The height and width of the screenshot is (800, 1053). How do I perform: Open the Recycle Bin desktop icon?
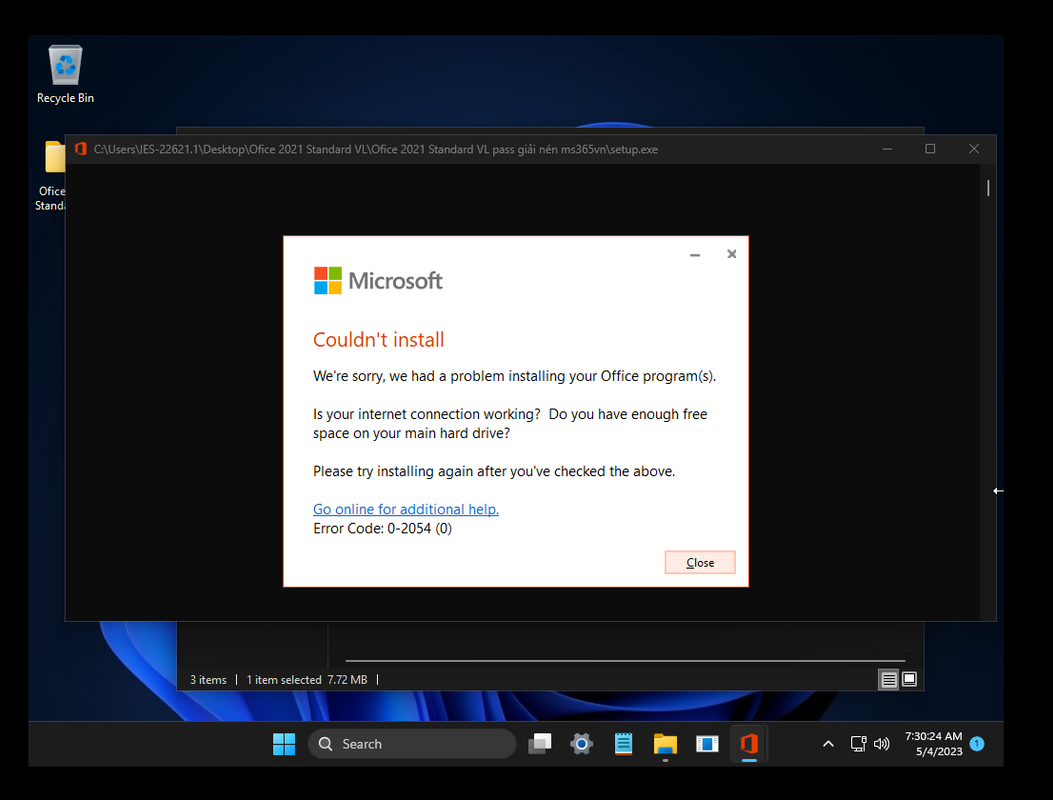point(65,75)
